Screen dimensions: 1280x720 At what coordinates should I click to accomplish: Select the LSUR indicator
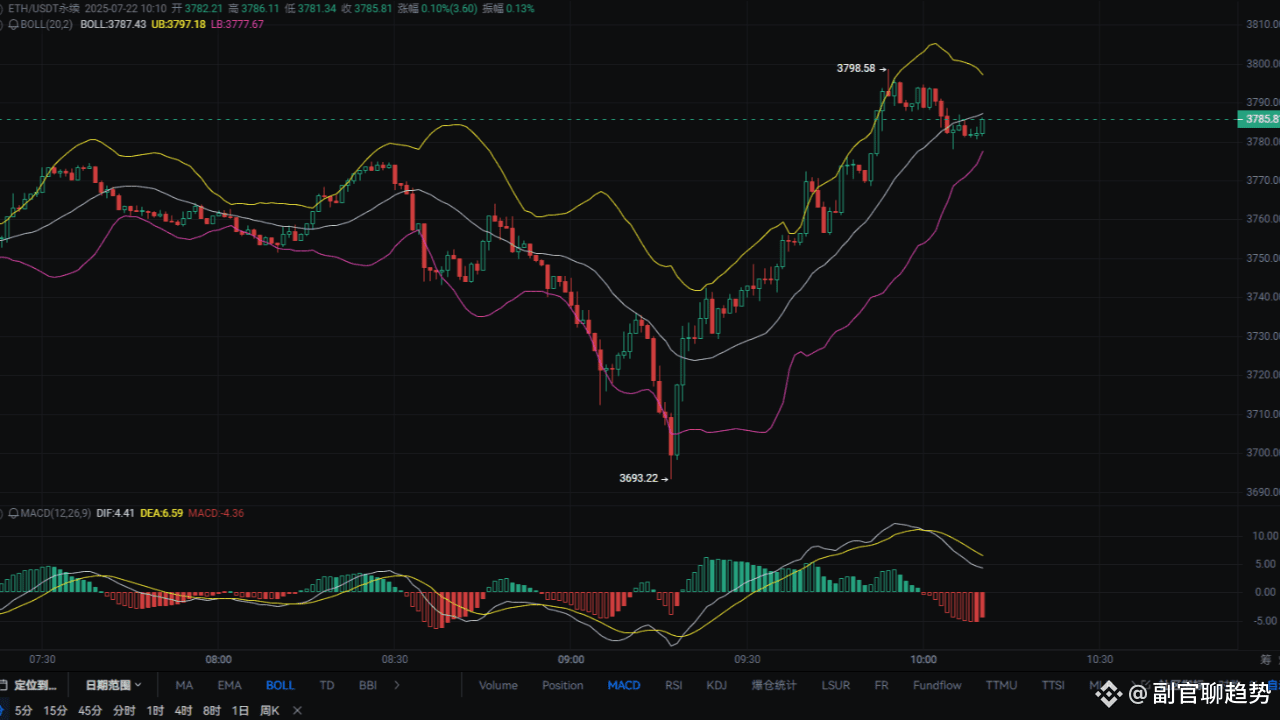click(836, 685)
